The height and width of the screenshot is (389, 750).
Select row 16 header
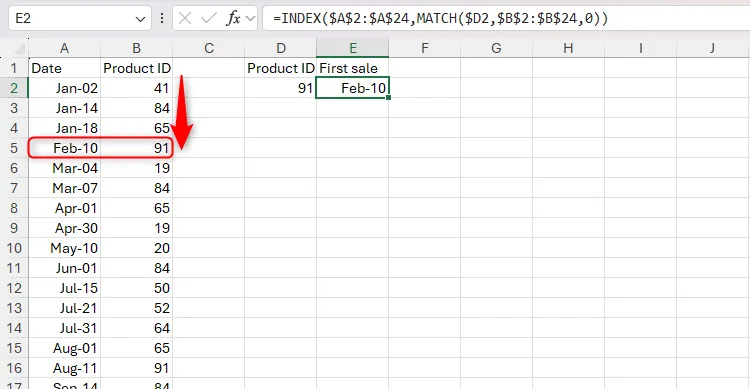coord(14,368)
